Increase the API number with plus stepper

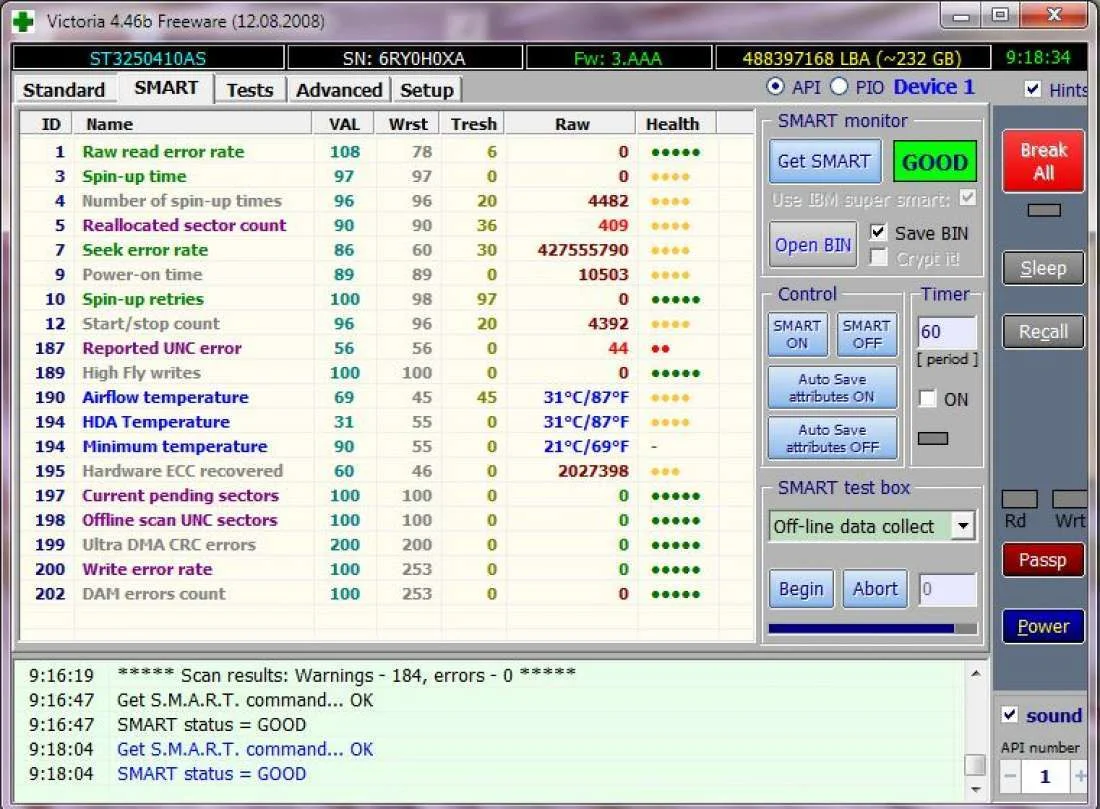coord(1079,776)
